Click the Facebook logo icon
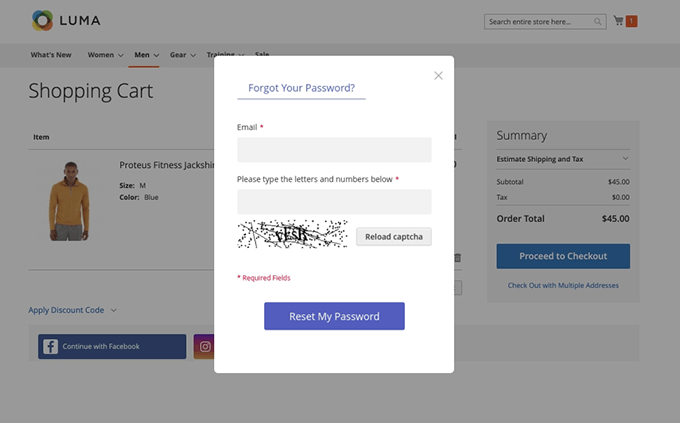 [x=50, y=346]
